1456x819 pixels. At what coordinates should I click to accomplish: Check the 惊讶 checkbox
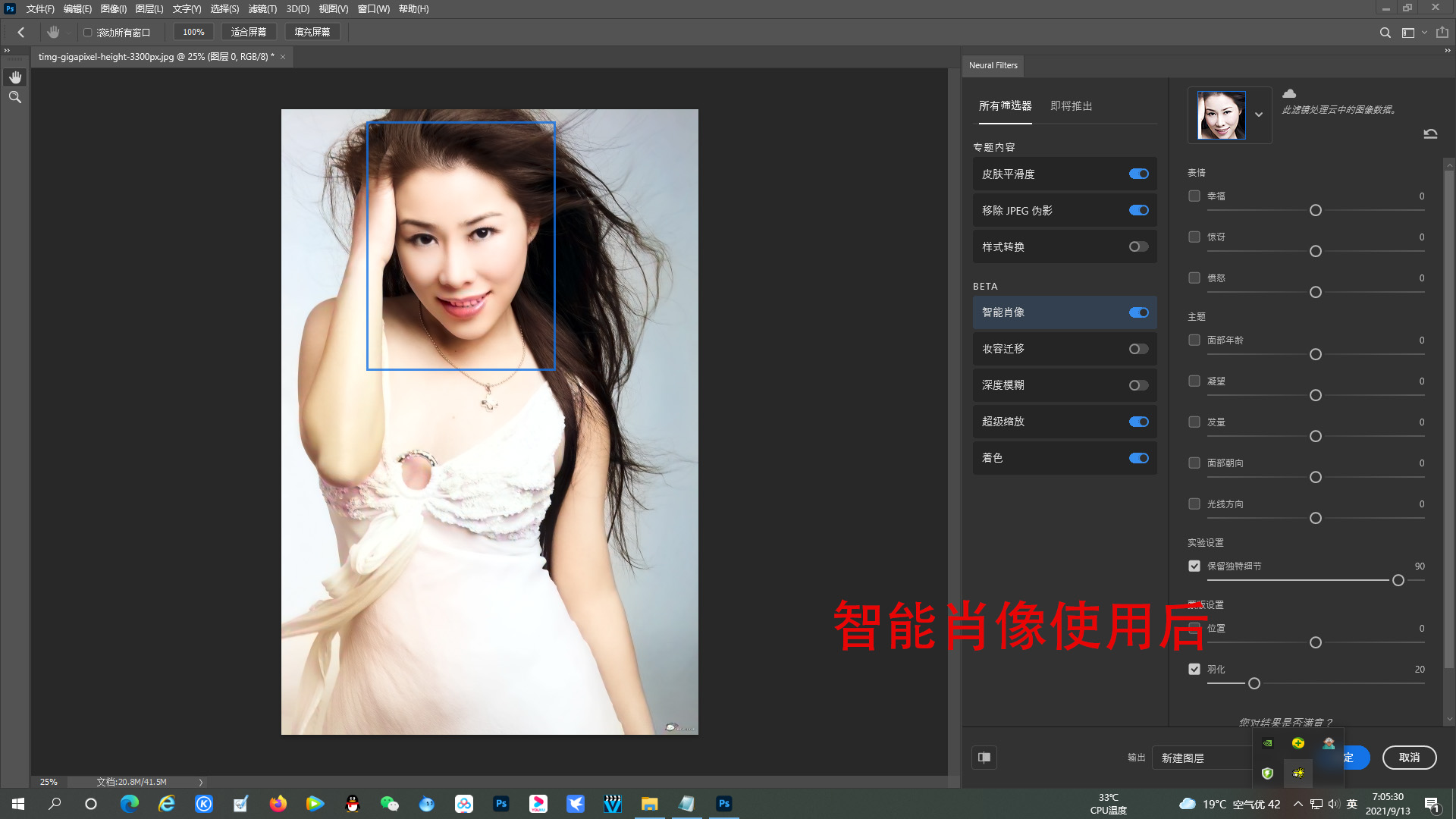click(1194, 237)
